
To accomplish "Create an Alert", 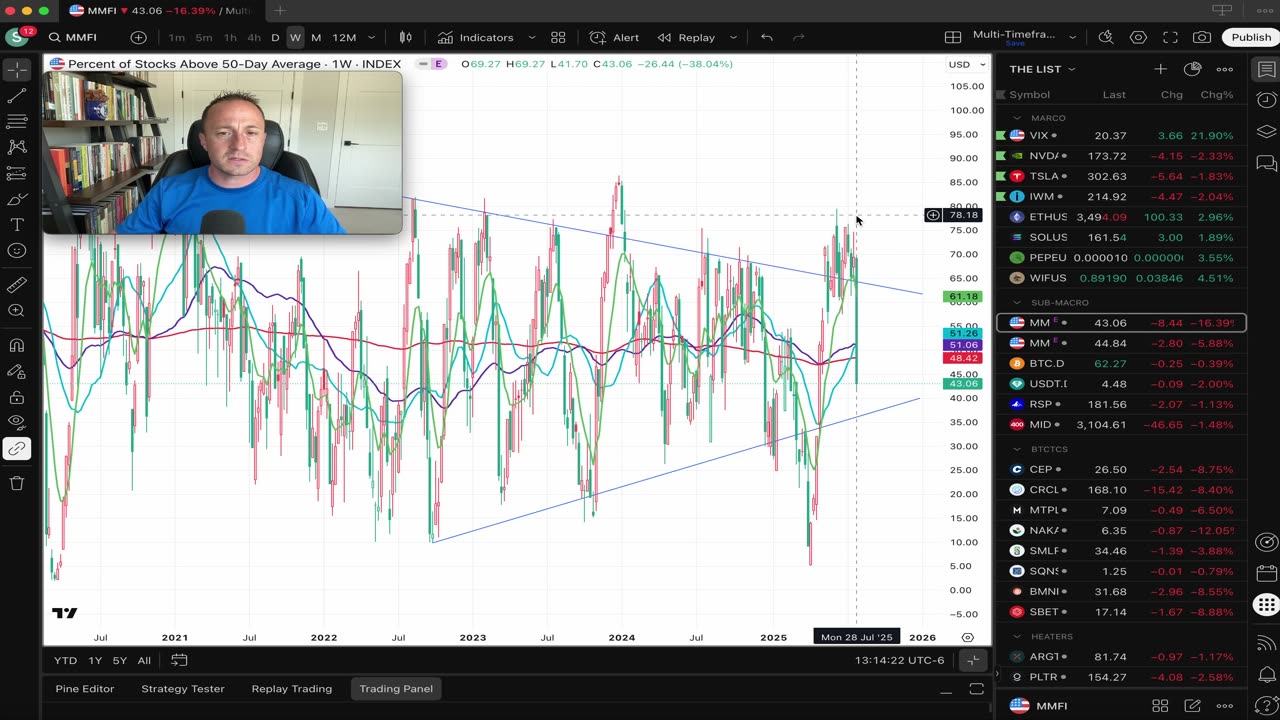I will click(x=614, y=37).
